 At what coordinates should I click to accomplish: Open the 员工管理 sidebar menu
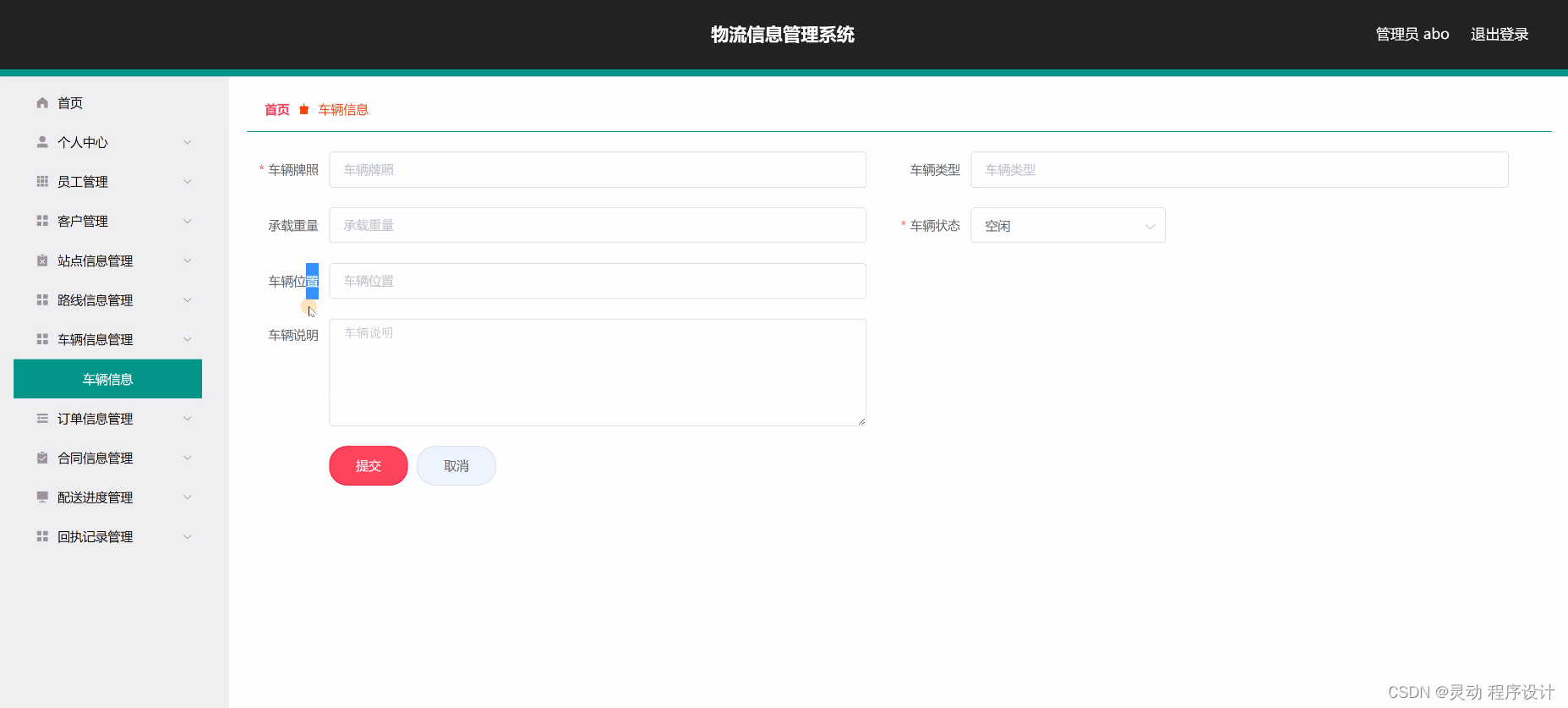point(107,181)
